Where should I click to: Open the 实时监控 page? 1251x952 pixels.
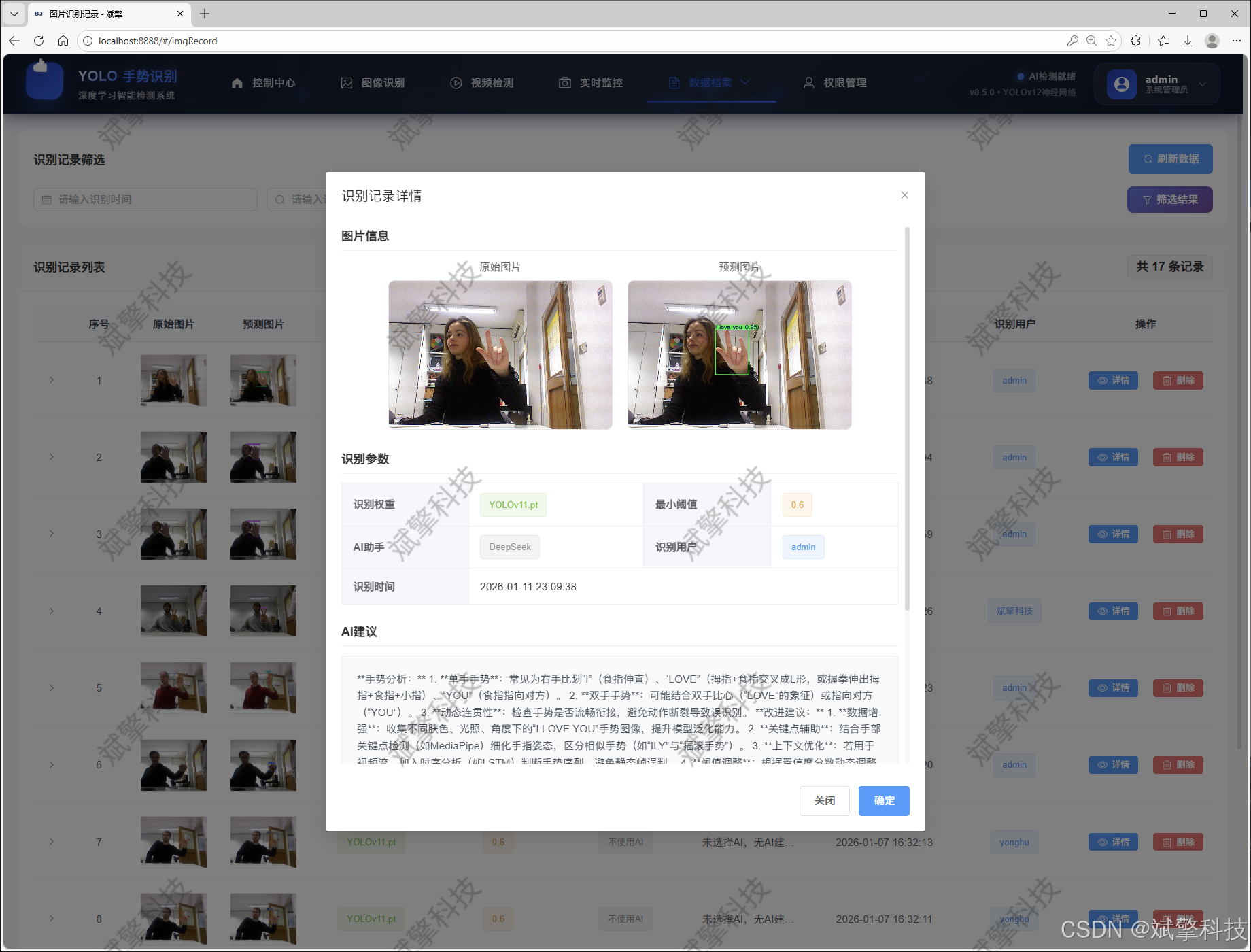pos(591,82)
